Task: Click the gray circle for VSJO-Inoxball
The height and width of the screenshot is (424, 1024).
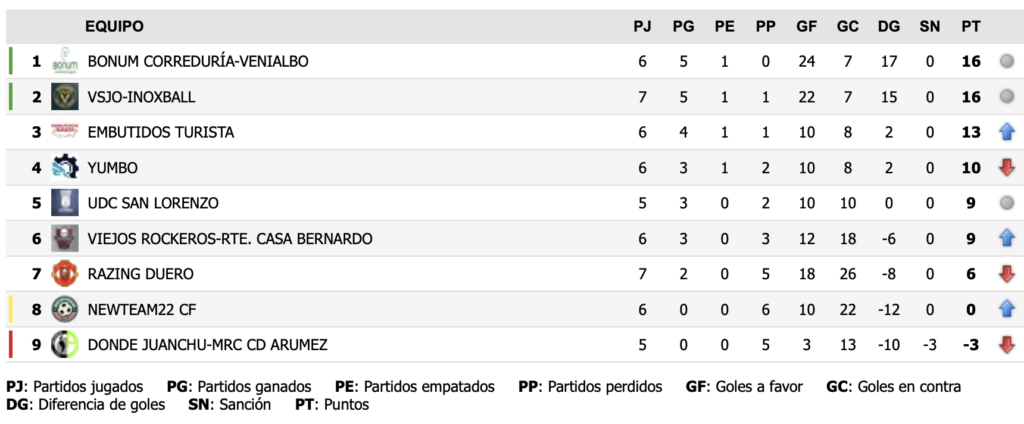Action: (1006, 97)
